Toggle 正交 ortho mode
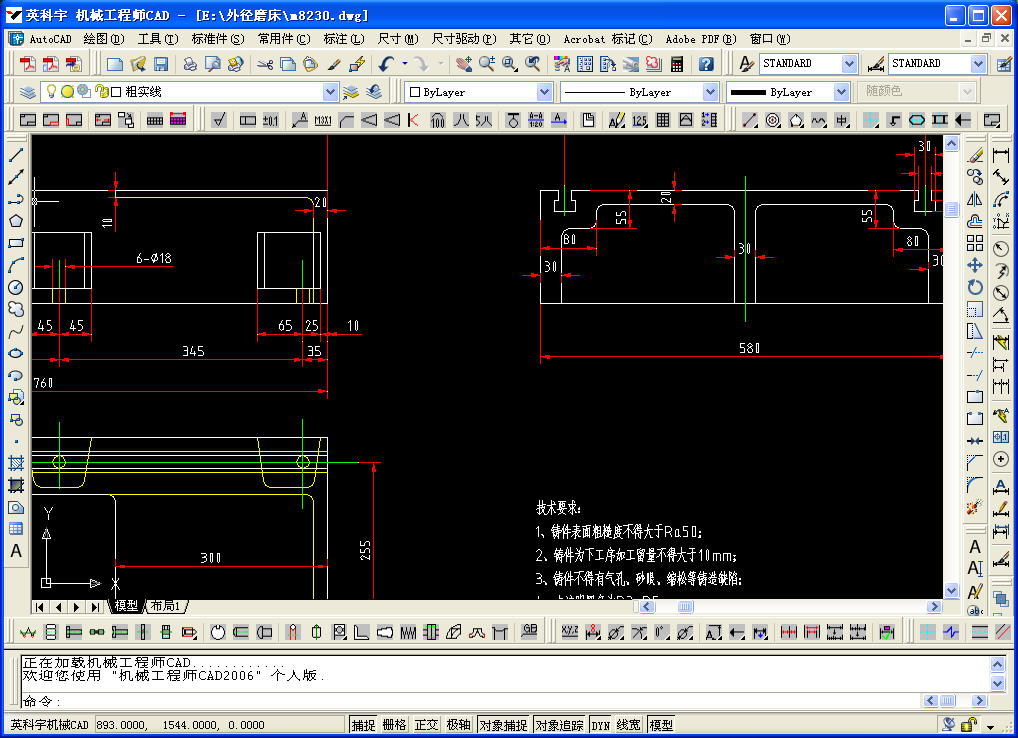Viewport: 1018px width, 738px height. coord(427,725)
